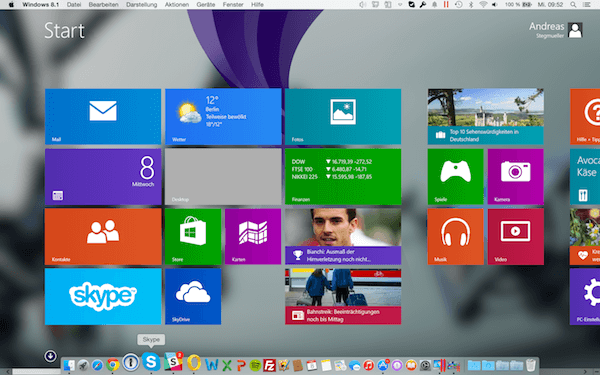Open the App Store icon in the Dock

383,365
